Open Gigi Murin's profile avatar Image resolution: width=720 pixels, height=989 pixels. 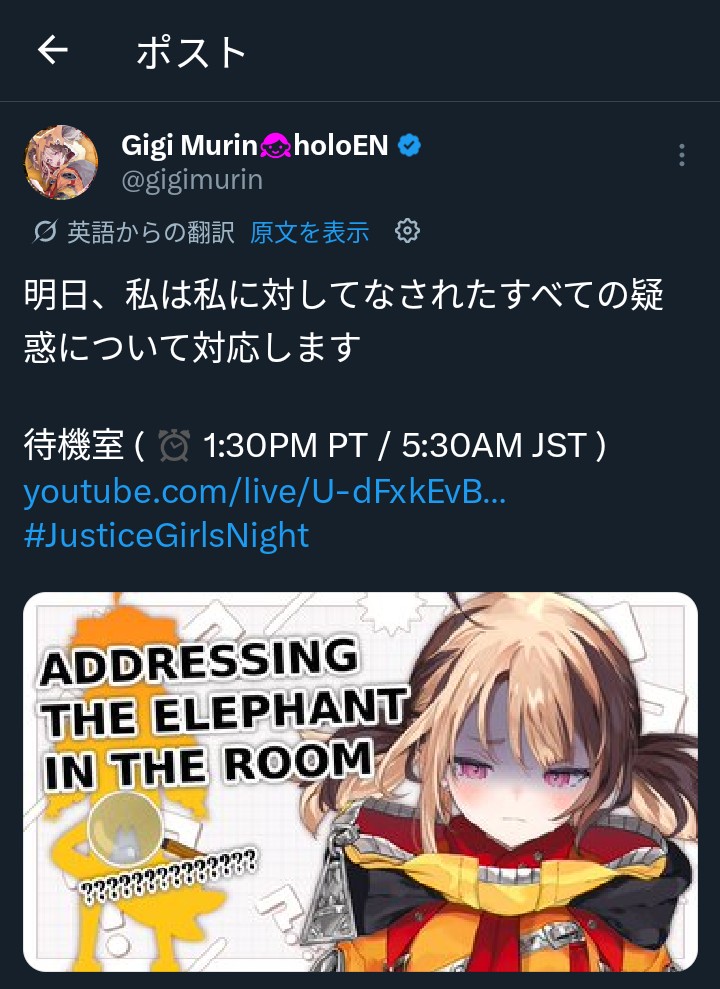61,162
